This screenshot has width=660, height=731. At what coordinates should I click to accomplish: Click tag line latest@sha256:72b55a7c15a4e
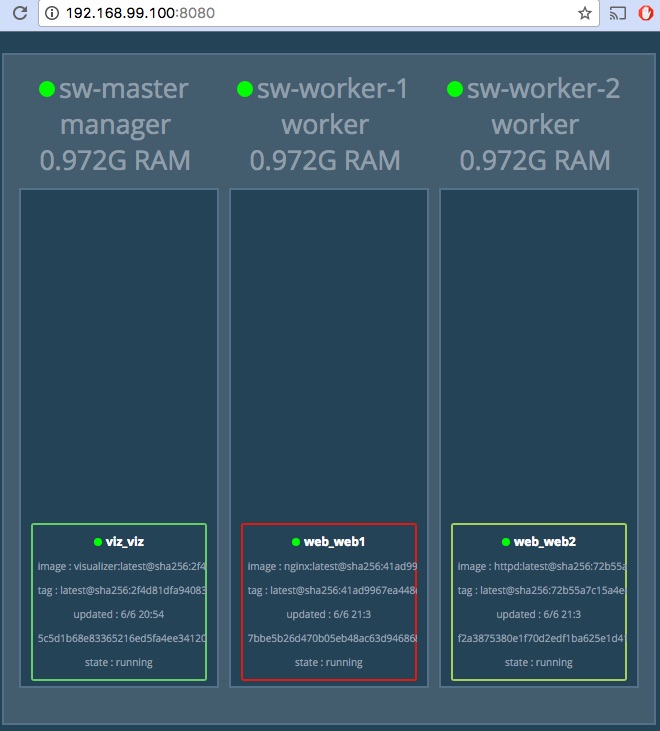coord(542,591)
